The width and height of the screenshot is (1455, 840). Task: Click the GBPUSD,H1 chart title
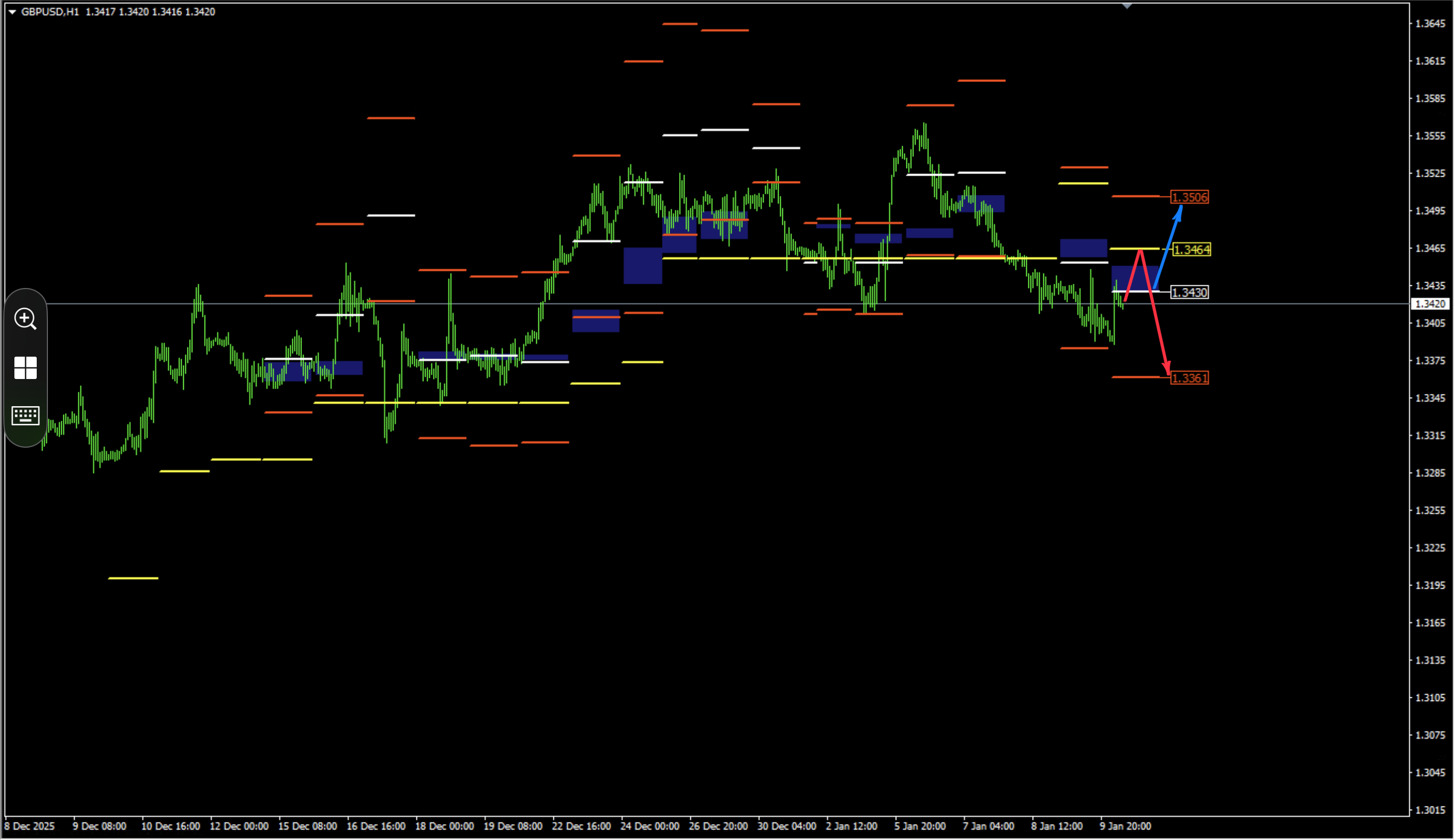pos(50,12)
